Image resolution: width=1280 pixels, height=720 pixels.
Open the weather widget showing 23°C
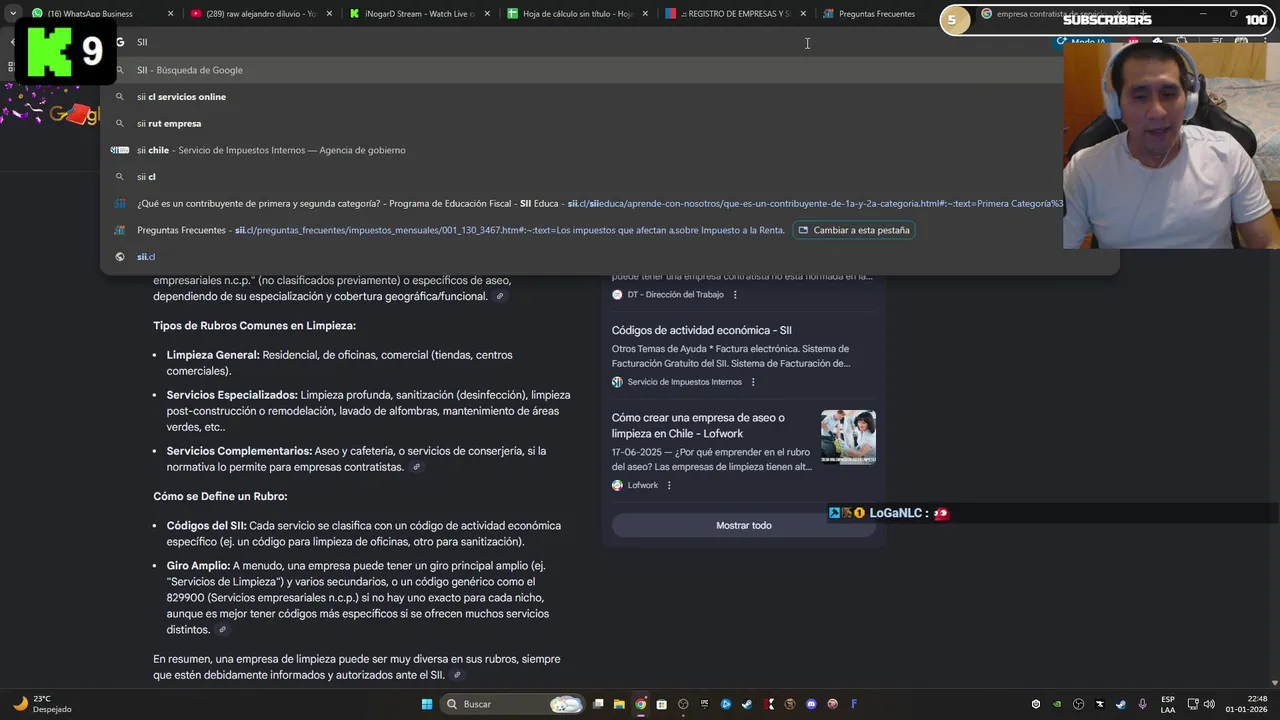[42, 704]
